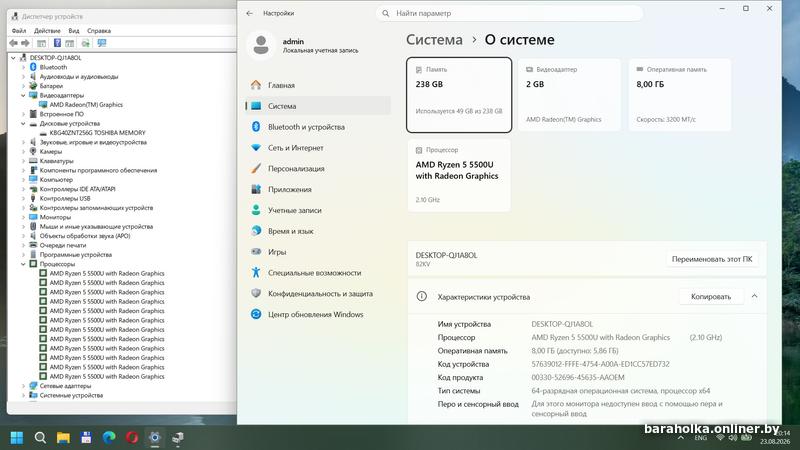Open Сеть и Интернет wifi icon

(256, 147)
